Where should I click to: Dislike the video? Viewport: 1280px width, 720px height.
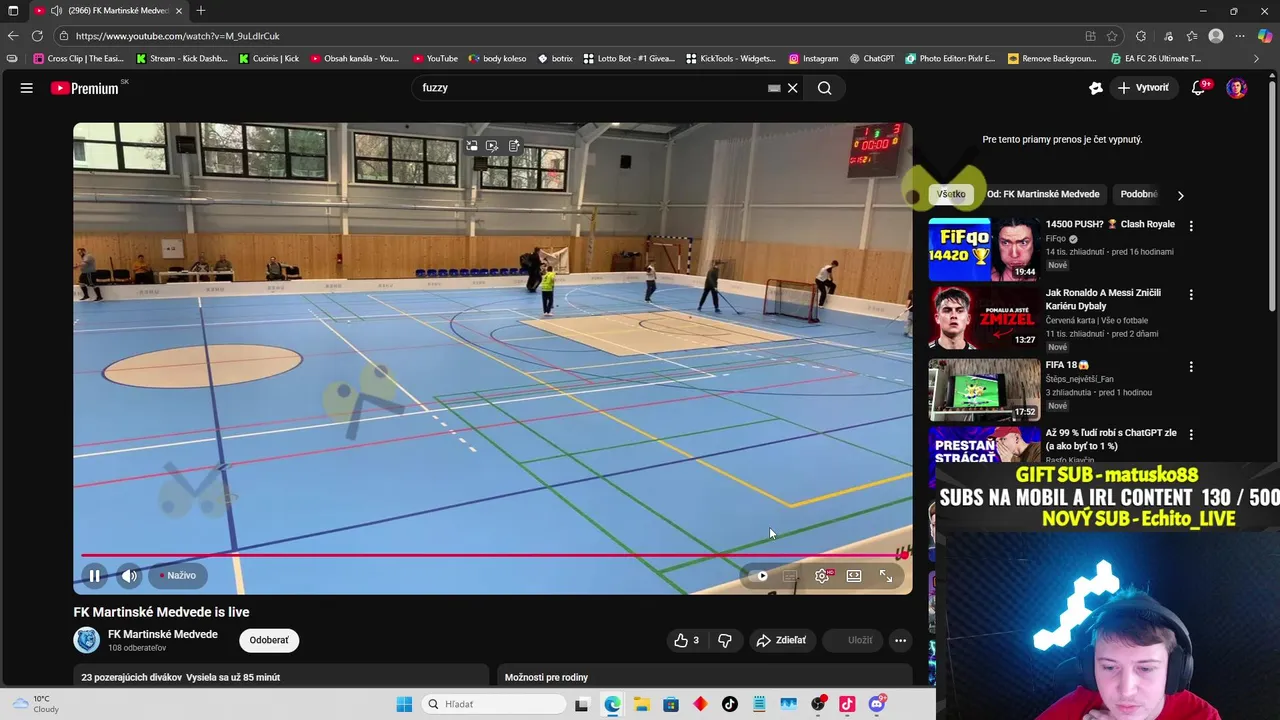coord(725,640)
